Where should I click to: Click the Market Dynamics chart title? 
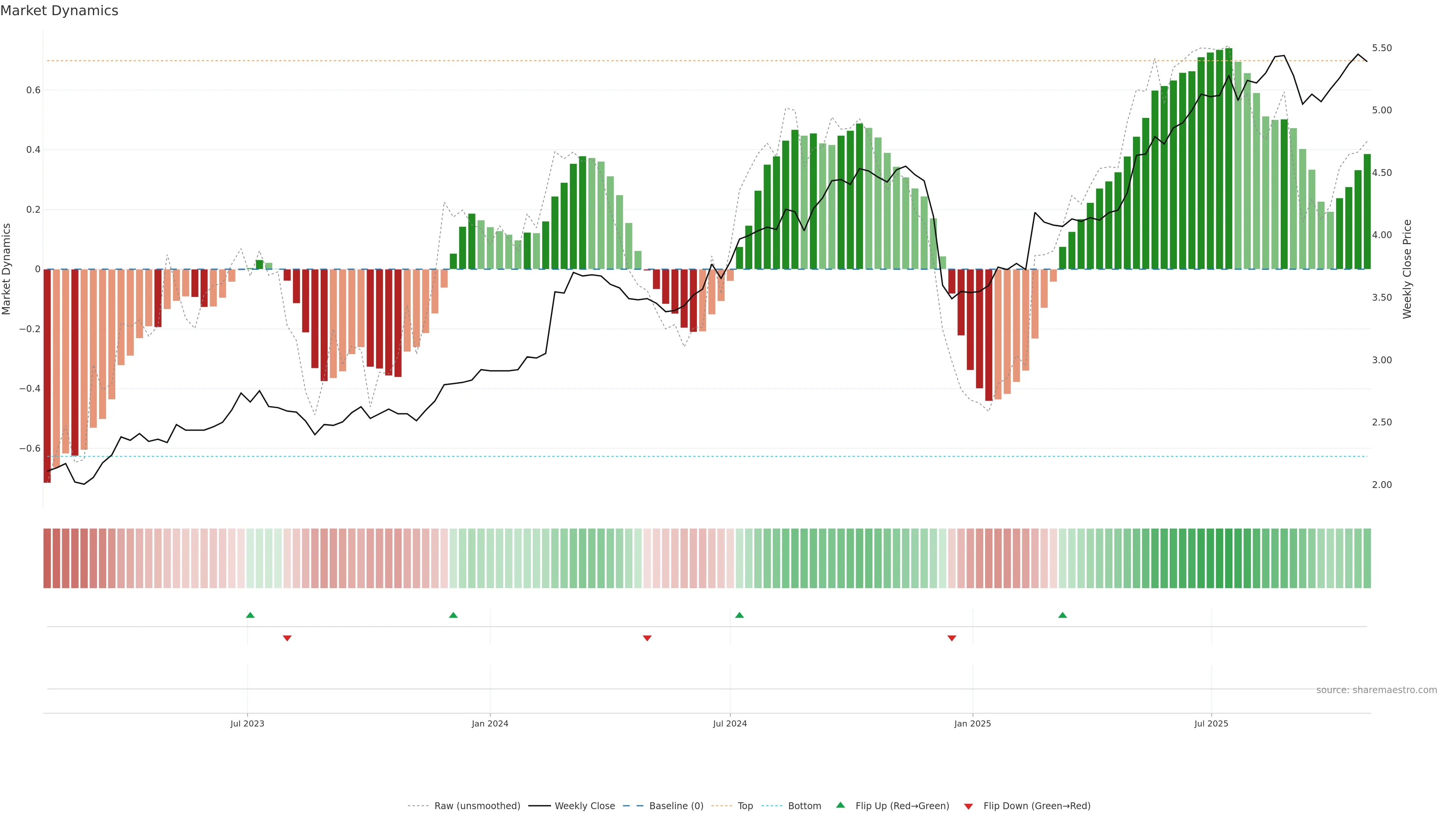(x=60, y=11)
